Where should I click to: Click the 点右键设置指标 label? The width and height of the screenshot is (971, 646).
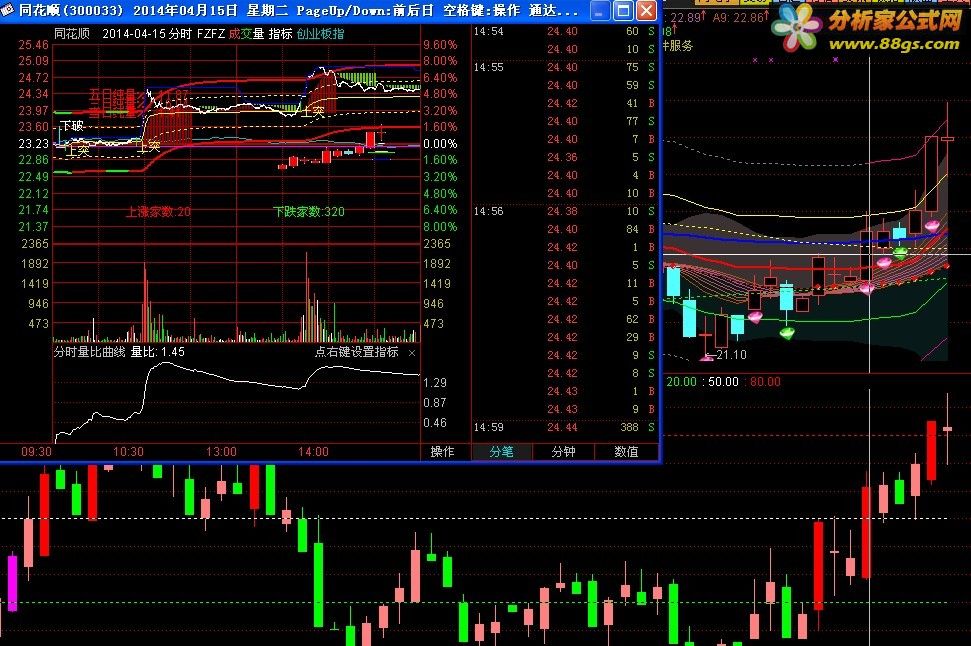tap(357, 352)
